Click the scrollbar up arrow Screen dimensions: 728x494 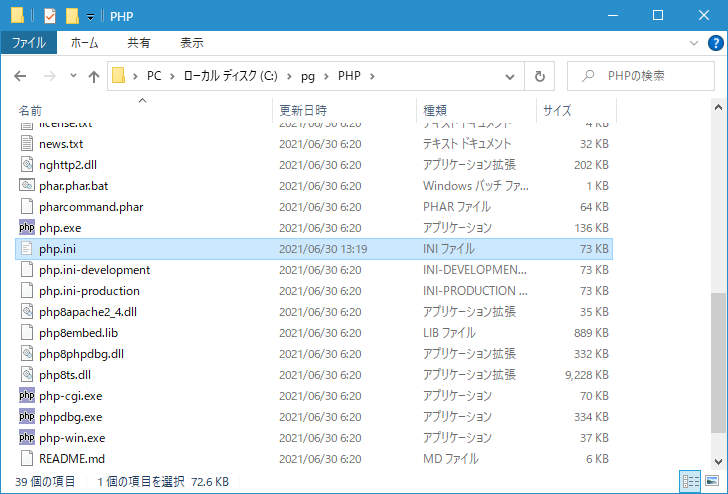[x=718, y=107]
